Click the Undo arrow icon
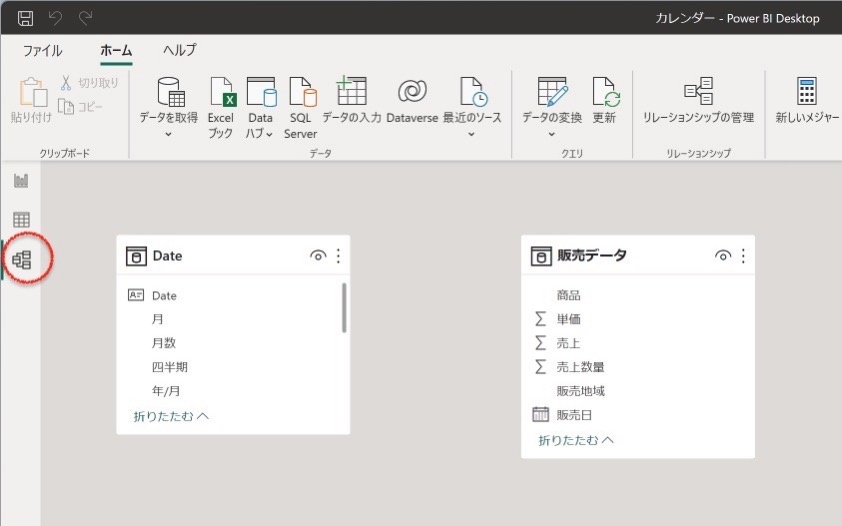The height and width of the screenshot is (526, 842). (55, 18)
